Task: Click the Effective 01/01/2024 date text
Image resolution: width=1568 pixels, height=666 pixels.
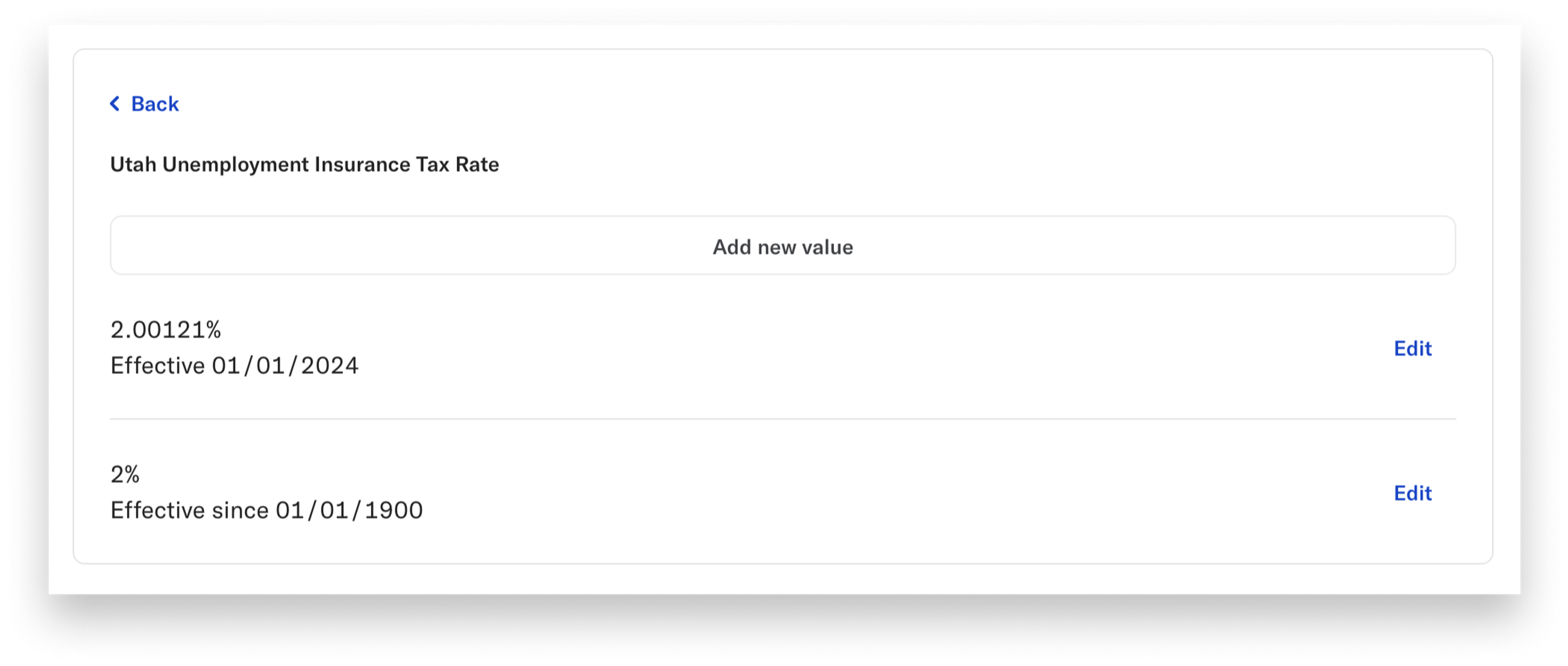Action: point(234,366)
